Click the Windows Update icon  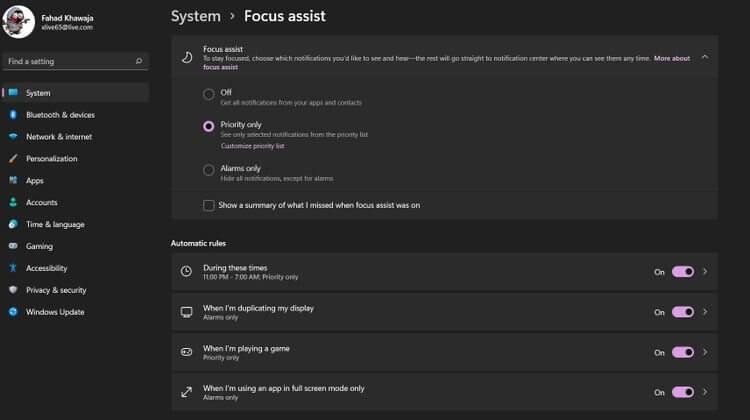click(x=13, y=312)
